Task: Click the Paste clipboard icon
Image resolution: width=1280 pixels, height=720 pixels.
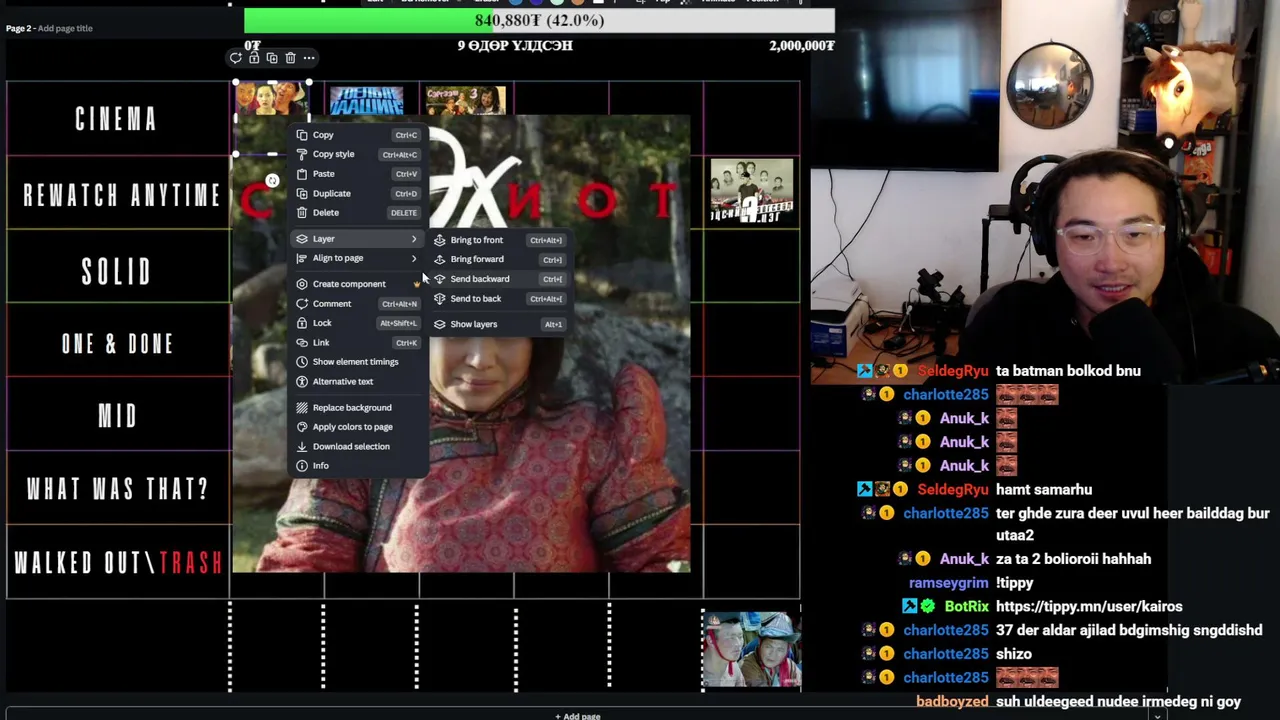Action: click(x=302, y=174)
